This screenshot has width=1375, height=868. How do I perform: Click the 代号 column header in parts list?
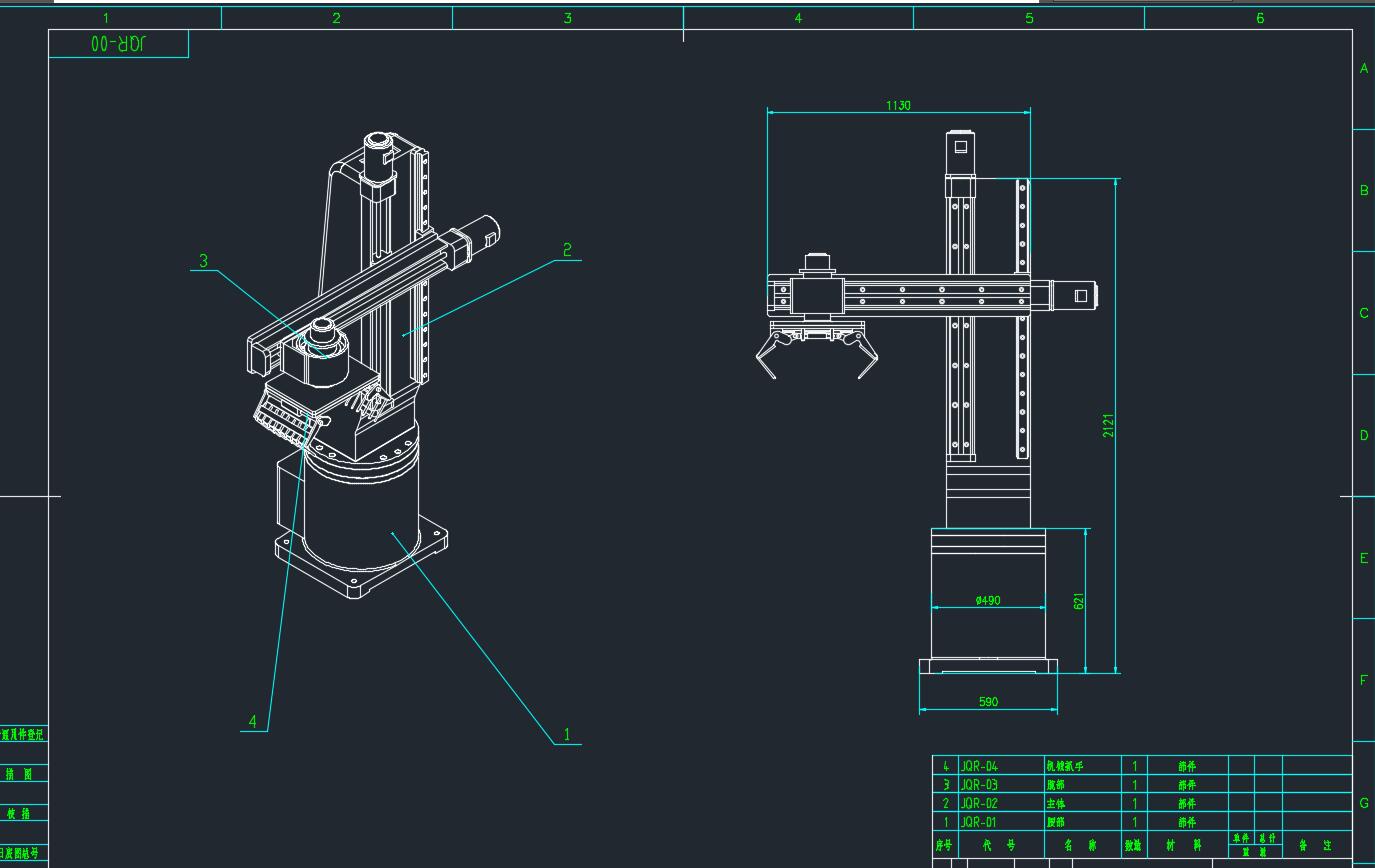998,845
